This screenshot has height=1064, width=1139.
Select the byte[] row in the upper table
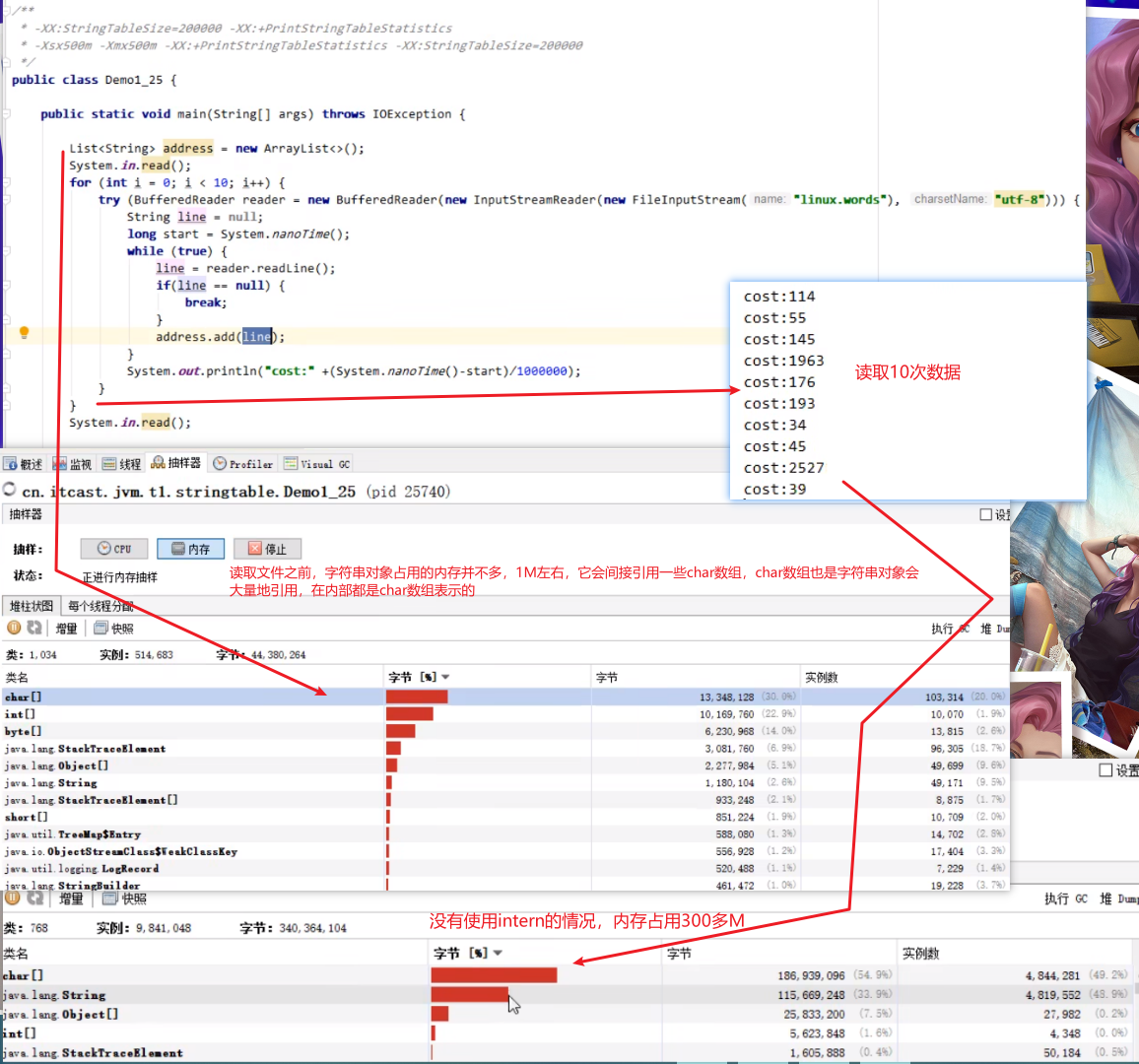504,731
